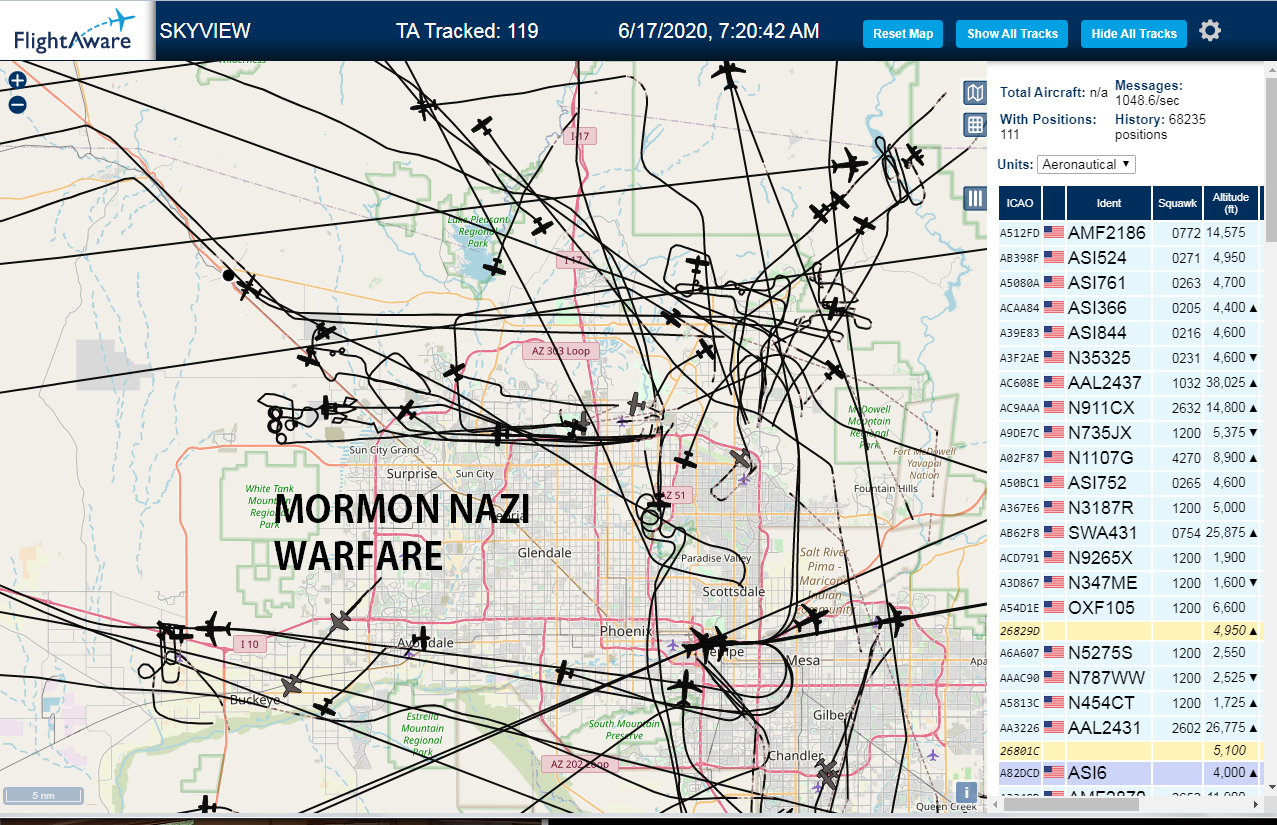Select aircraft N9265X
Viewport: 1277px width, 825px height.
1129,558
